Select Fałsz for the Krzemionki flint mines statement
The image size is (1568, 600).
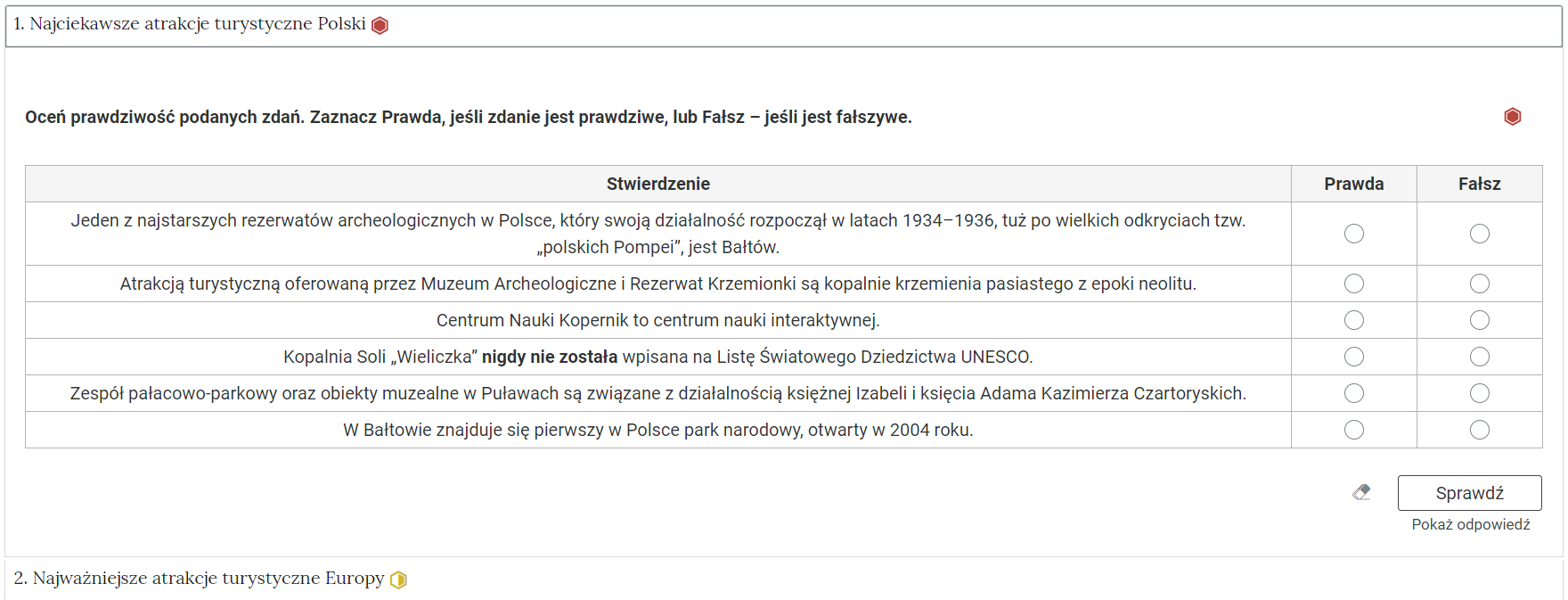point(1479,284)
